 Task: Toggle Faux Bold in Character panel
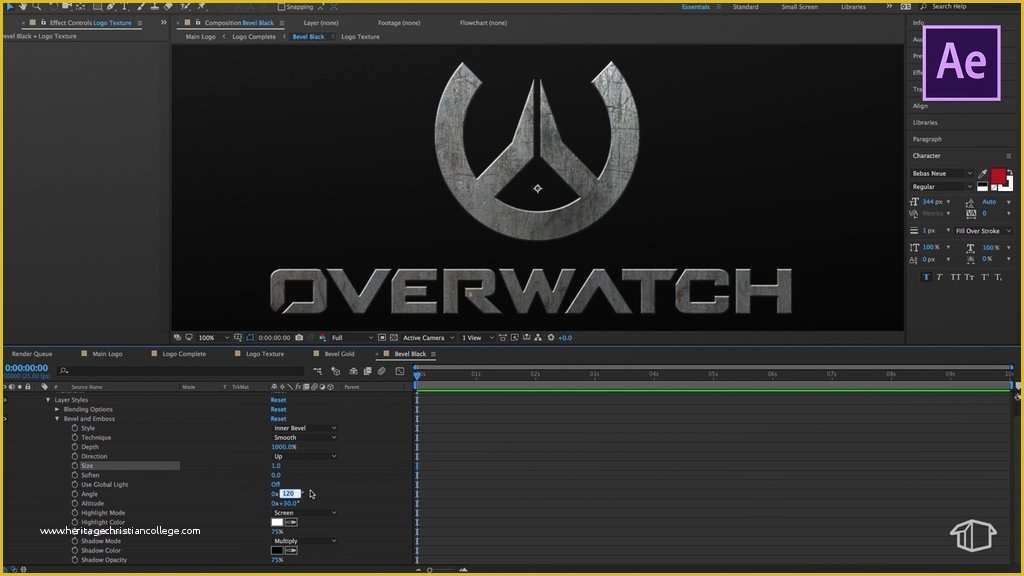pyautogui.click(x=926, y=277)
